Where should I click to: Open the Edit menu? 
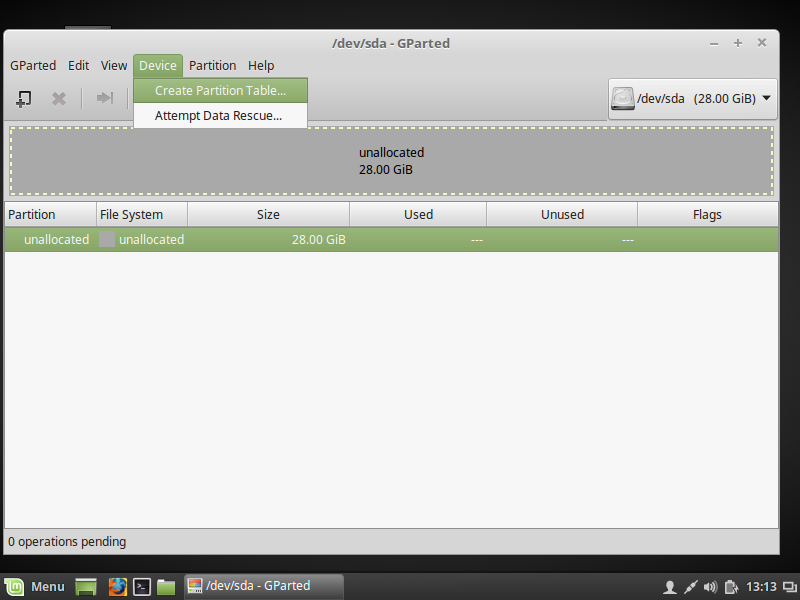[79, 66]
